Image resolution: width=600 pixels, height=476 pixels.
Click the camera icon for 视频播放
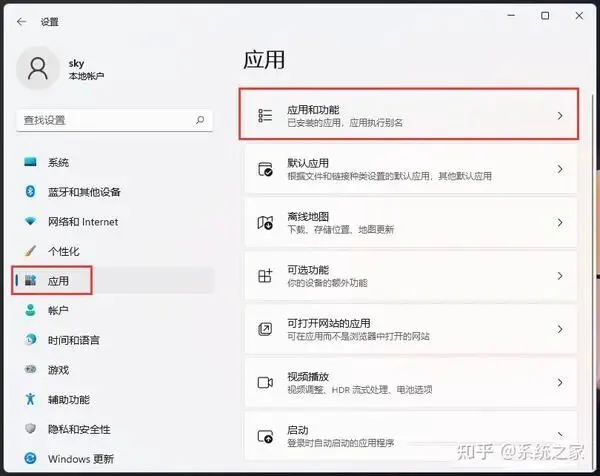pyautogui.click(x=265, y=382)
